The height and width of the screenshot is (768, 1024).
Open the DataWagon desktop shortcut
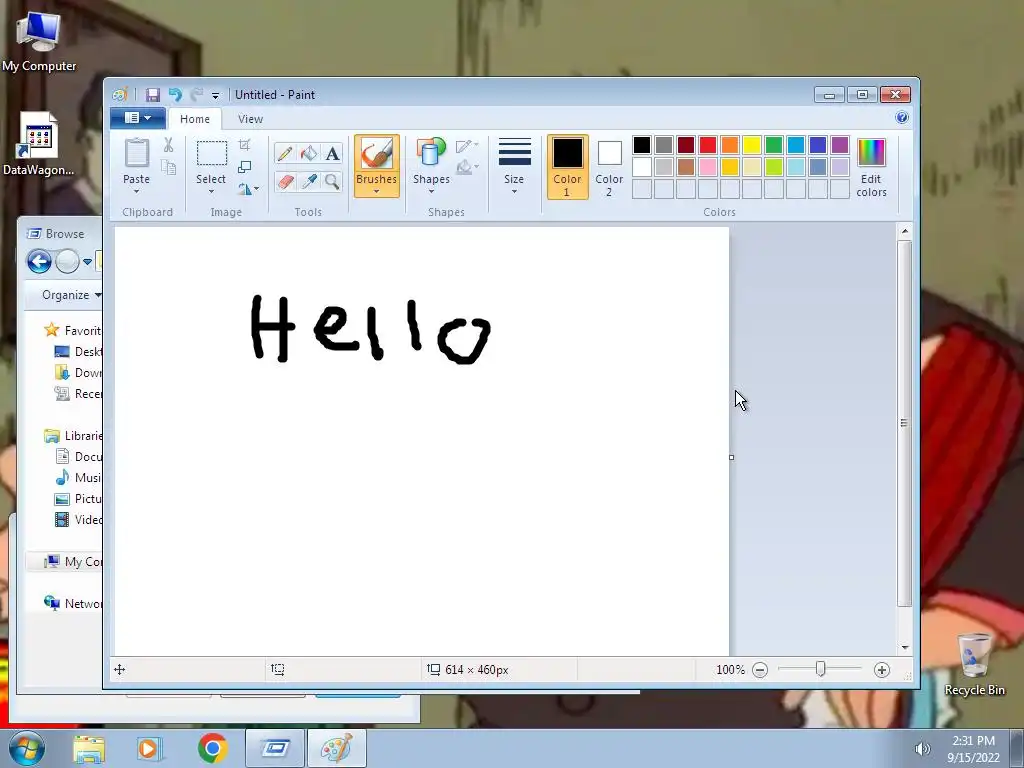(39, 145)
